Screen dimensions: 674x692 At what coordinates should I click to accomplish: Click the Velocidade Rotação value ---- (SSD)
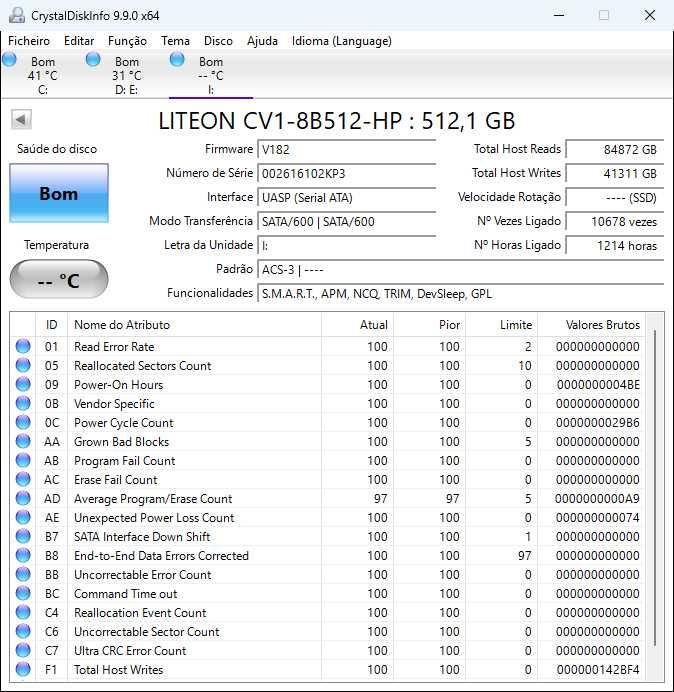click(614, 197)
